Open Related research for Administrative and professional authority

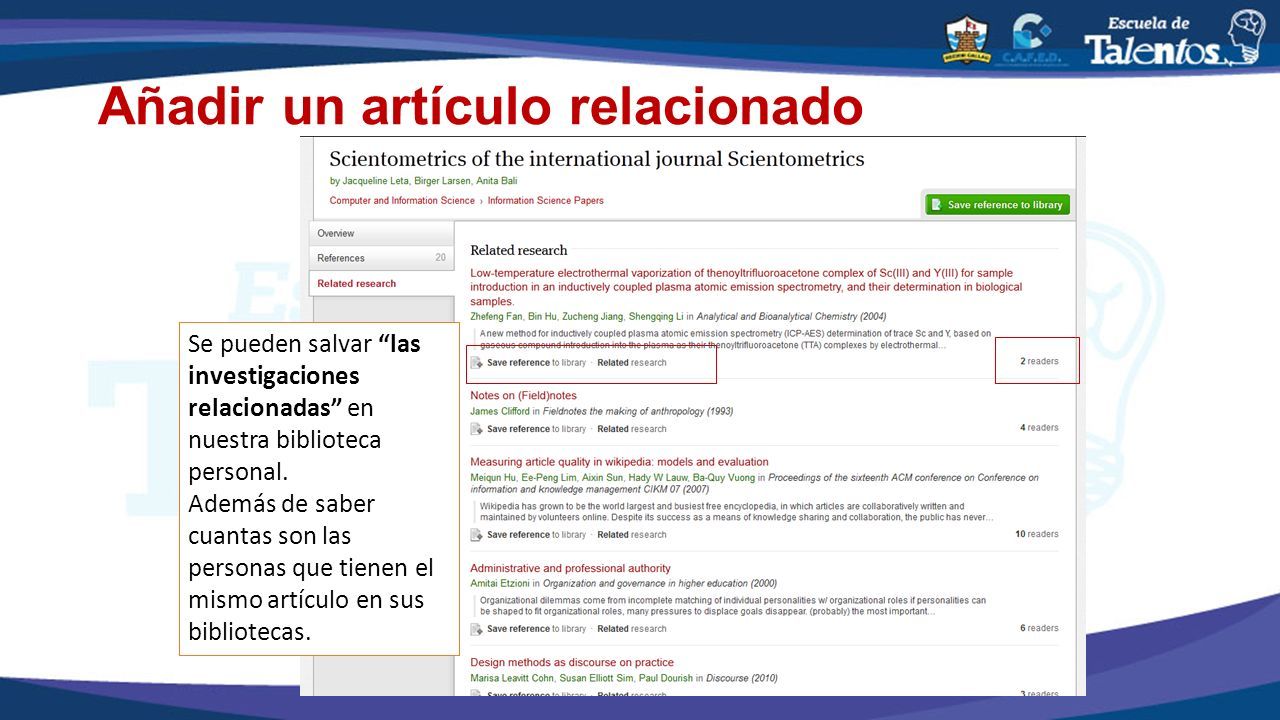[631, 629]
